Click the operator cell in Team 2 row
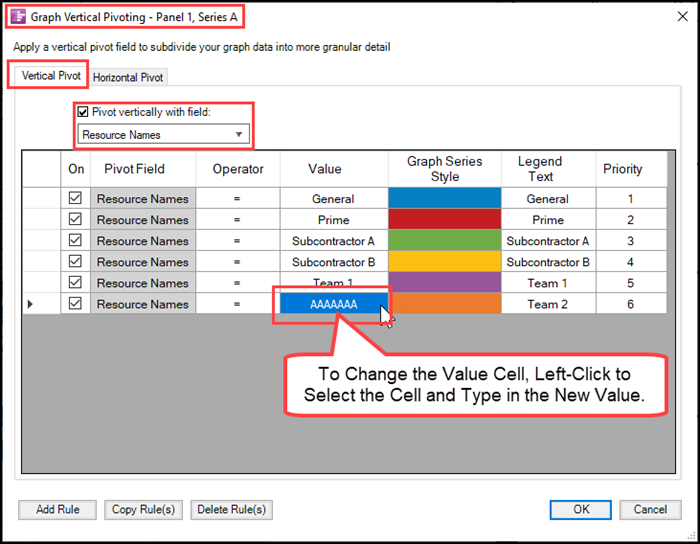 coord(238,303)
